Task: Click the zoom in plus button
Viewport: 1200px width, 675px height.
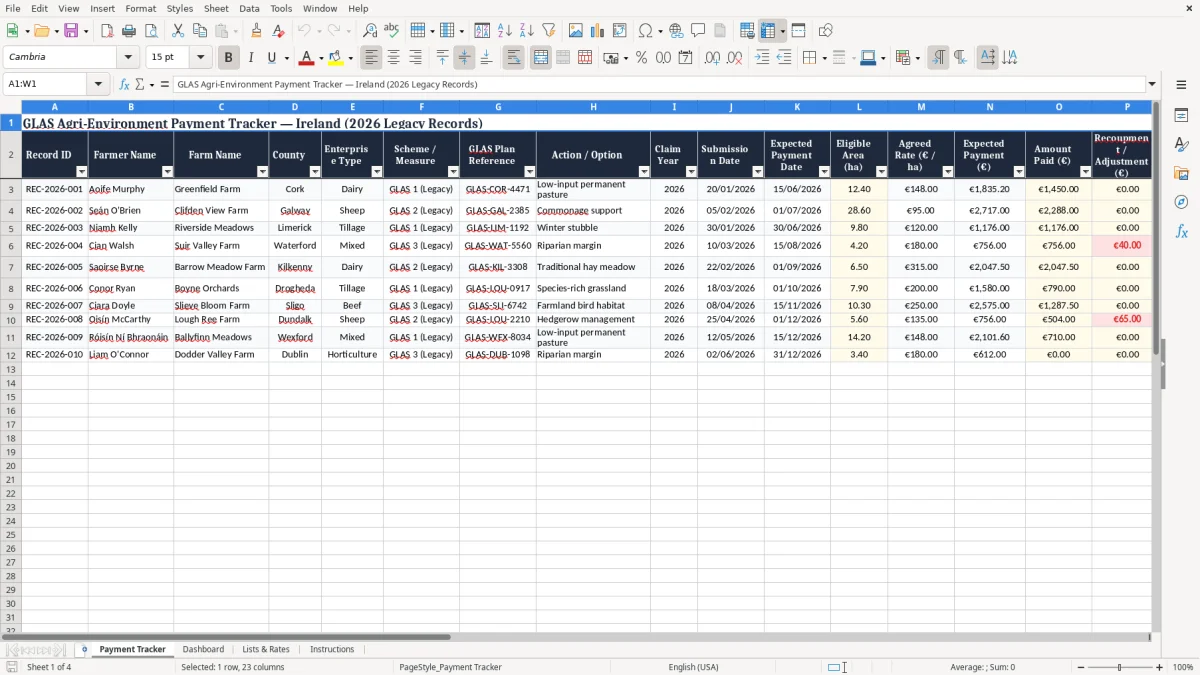Action: click(1160, 667)
